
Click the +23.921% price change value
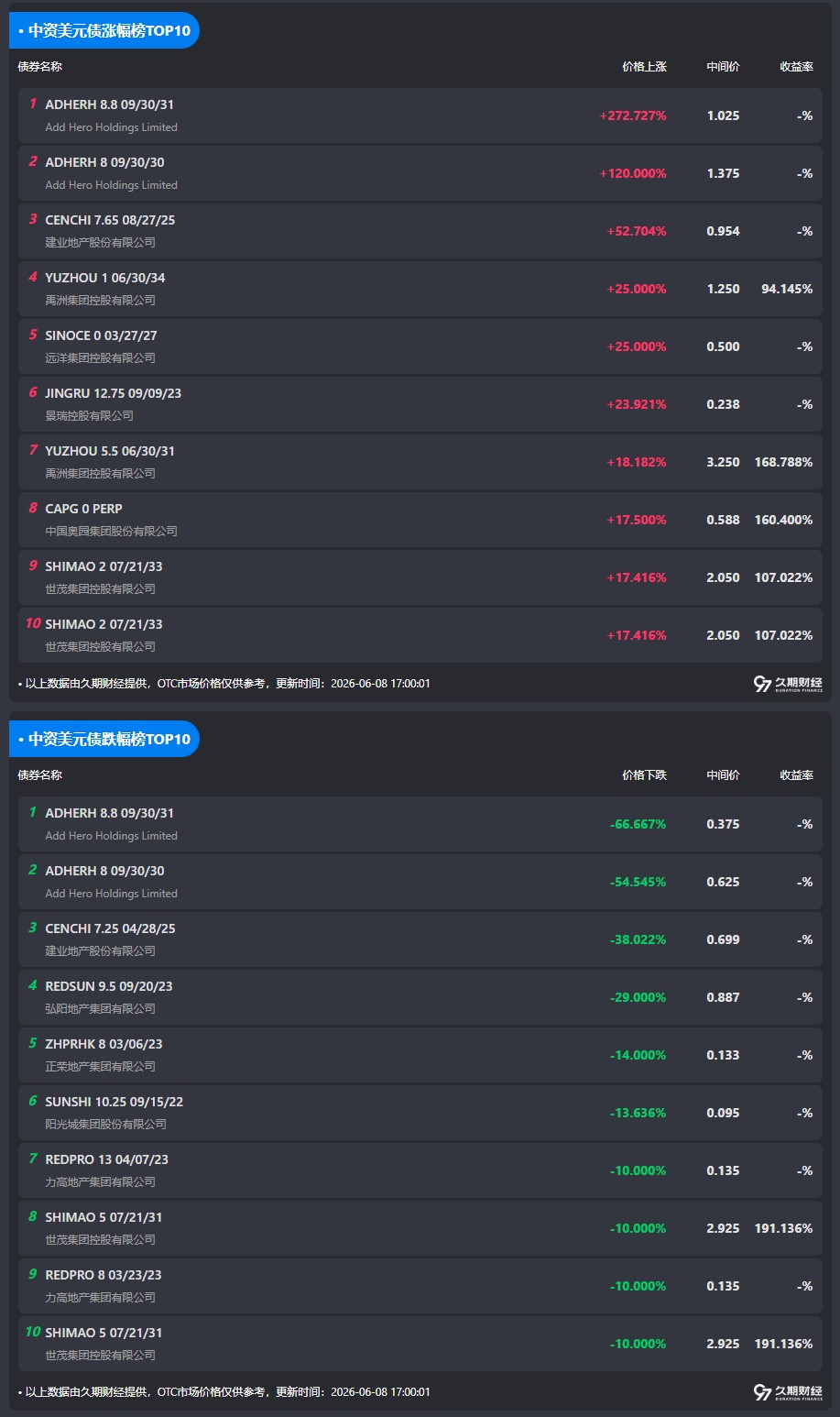pos(637,404)
